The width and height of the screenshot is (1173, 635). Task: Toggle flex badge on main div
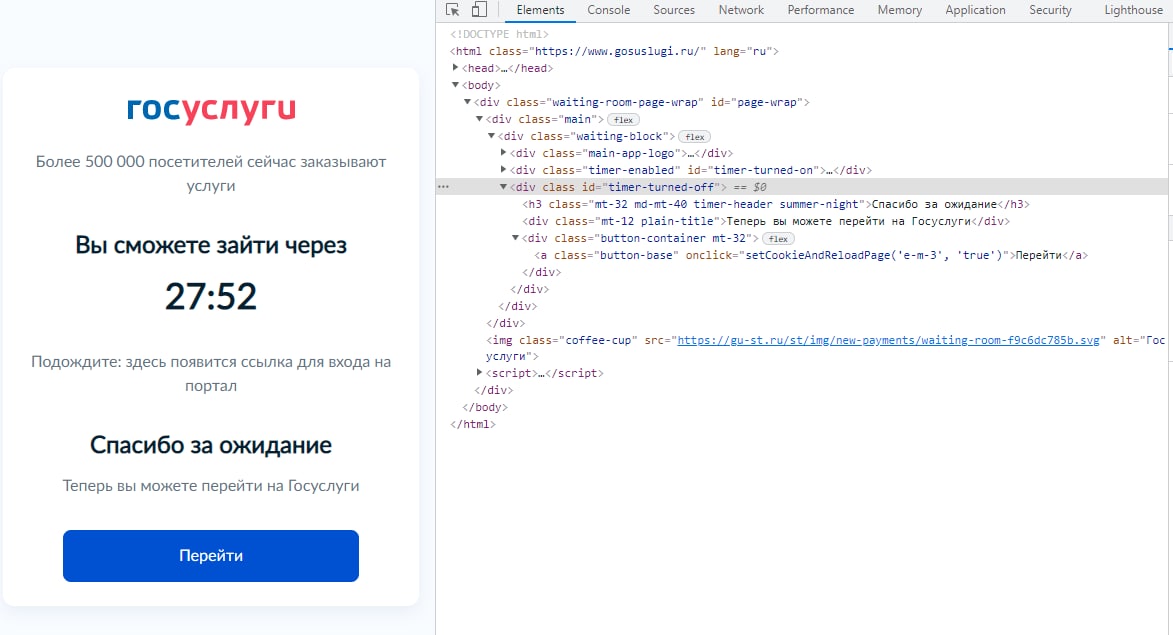click(623, 120)
